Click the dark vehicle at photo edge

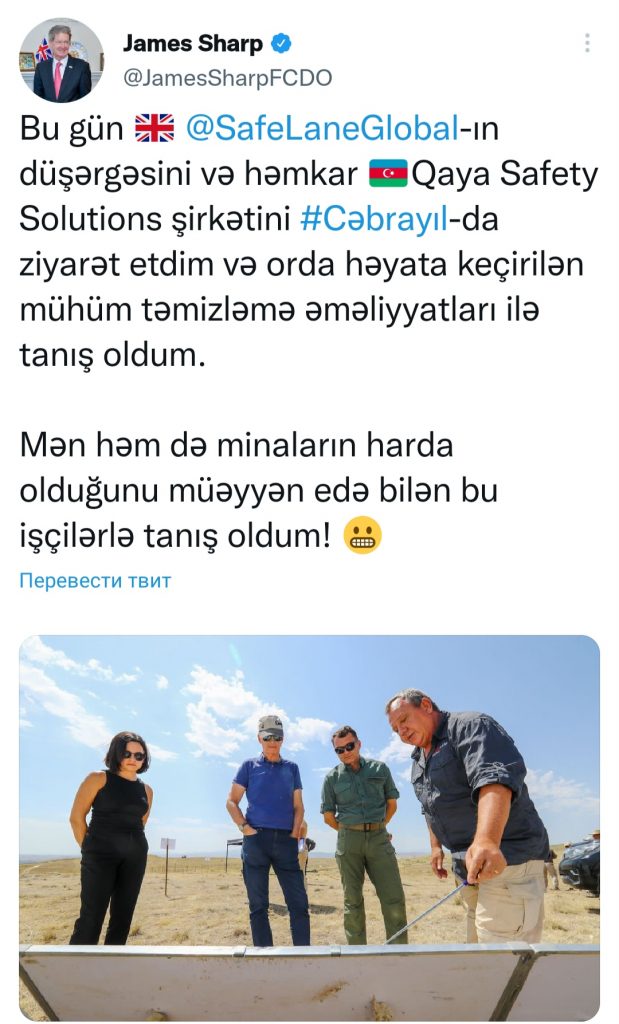[x=580, y=866]
